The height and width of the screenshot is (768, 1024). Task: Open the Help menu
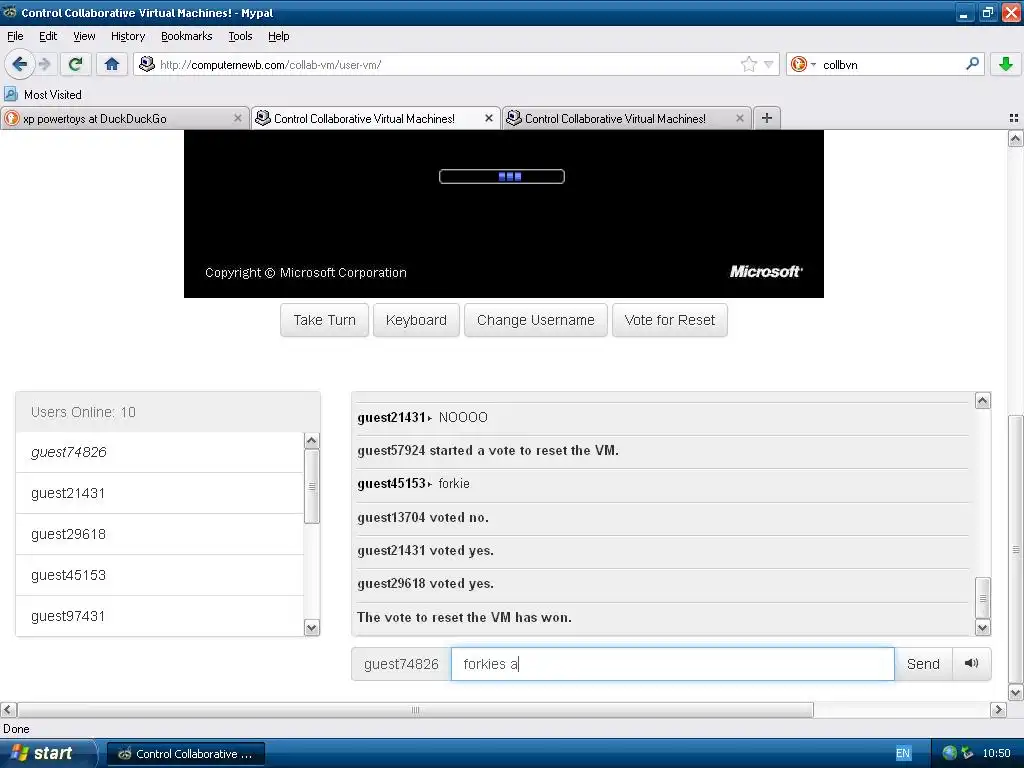point(278,36)
